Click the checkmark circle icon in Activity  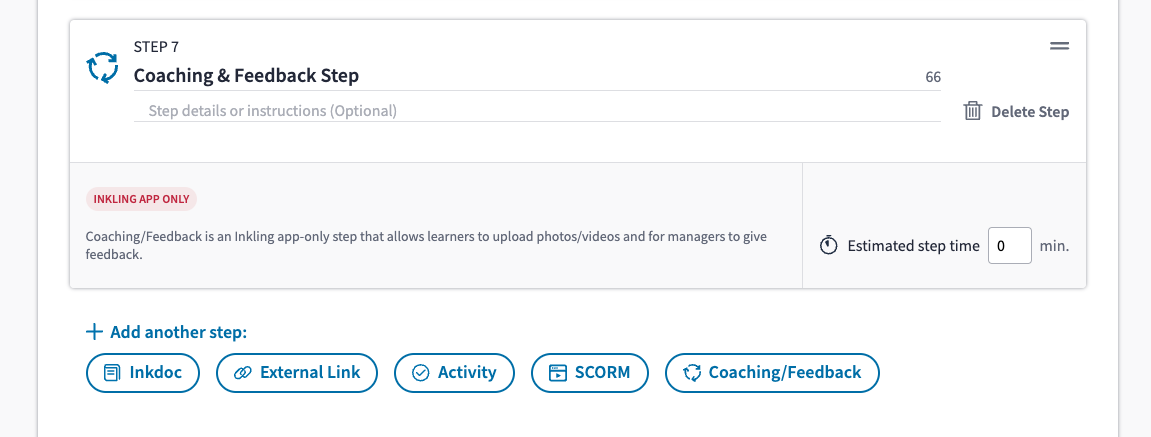click(x=421, y=373)
